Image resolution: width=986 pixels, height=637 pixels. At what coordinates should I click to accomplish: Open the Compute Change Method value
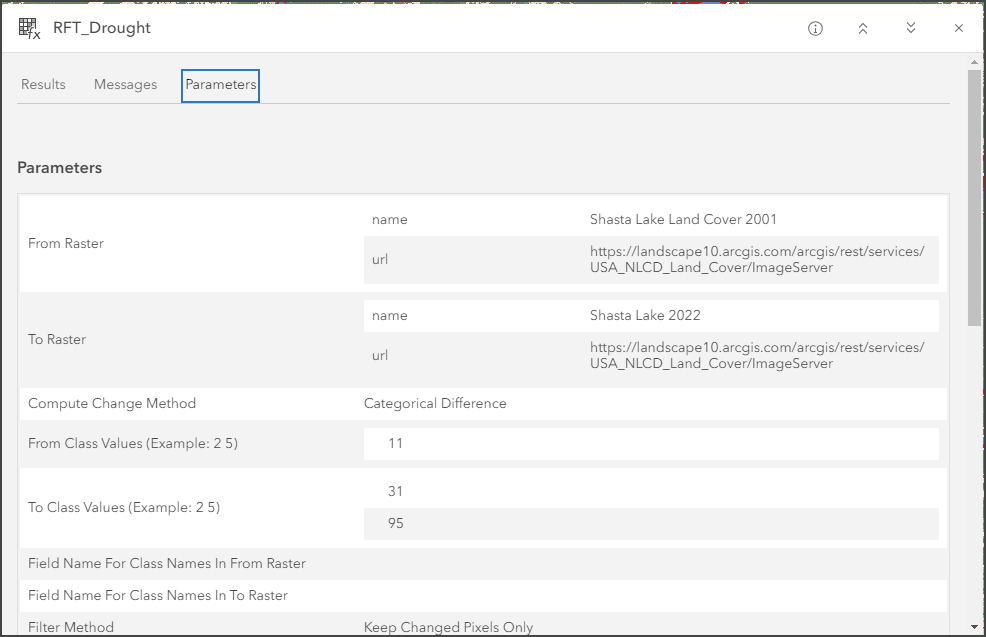(437, 403)
